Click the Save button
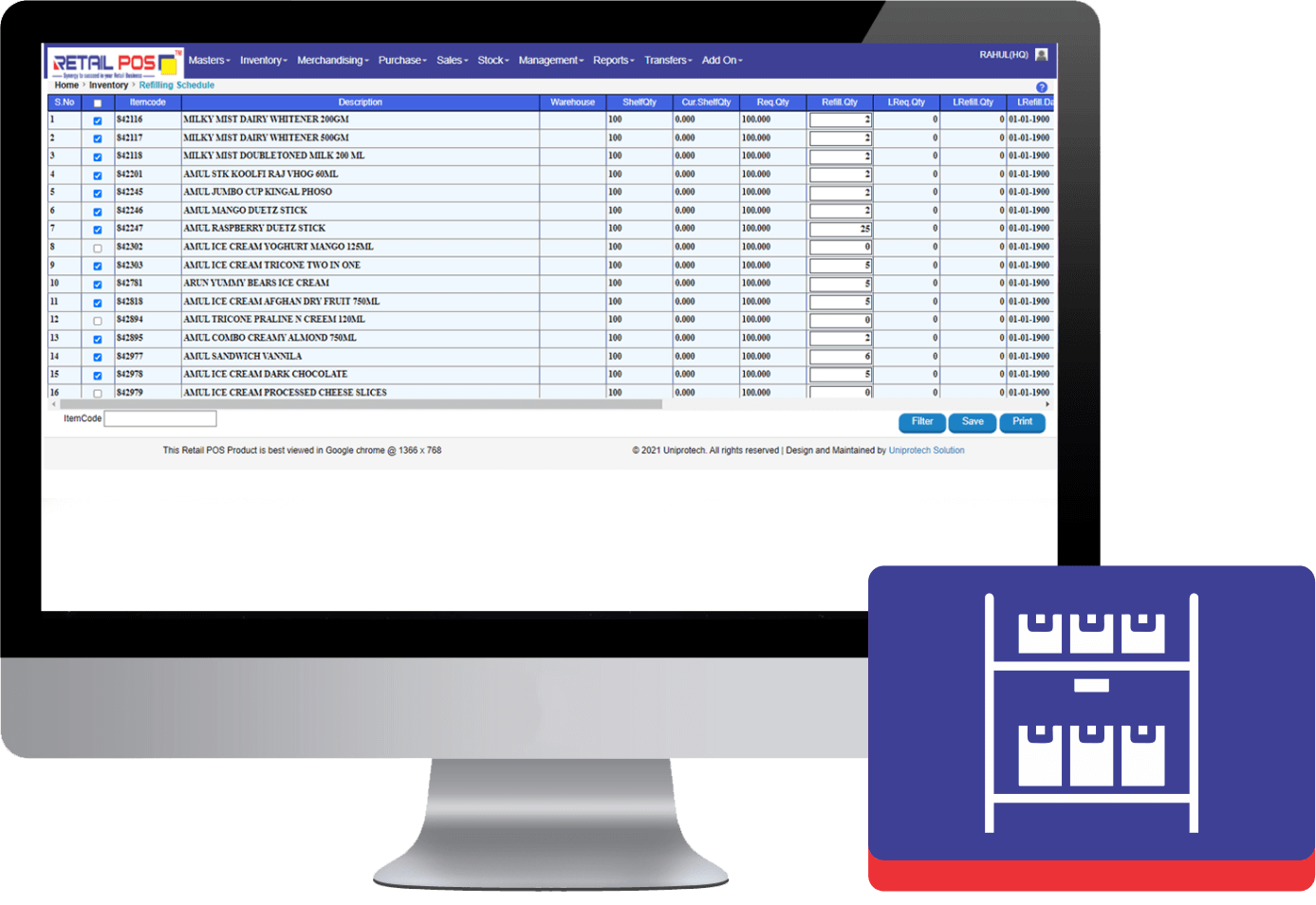 (973, 422)
